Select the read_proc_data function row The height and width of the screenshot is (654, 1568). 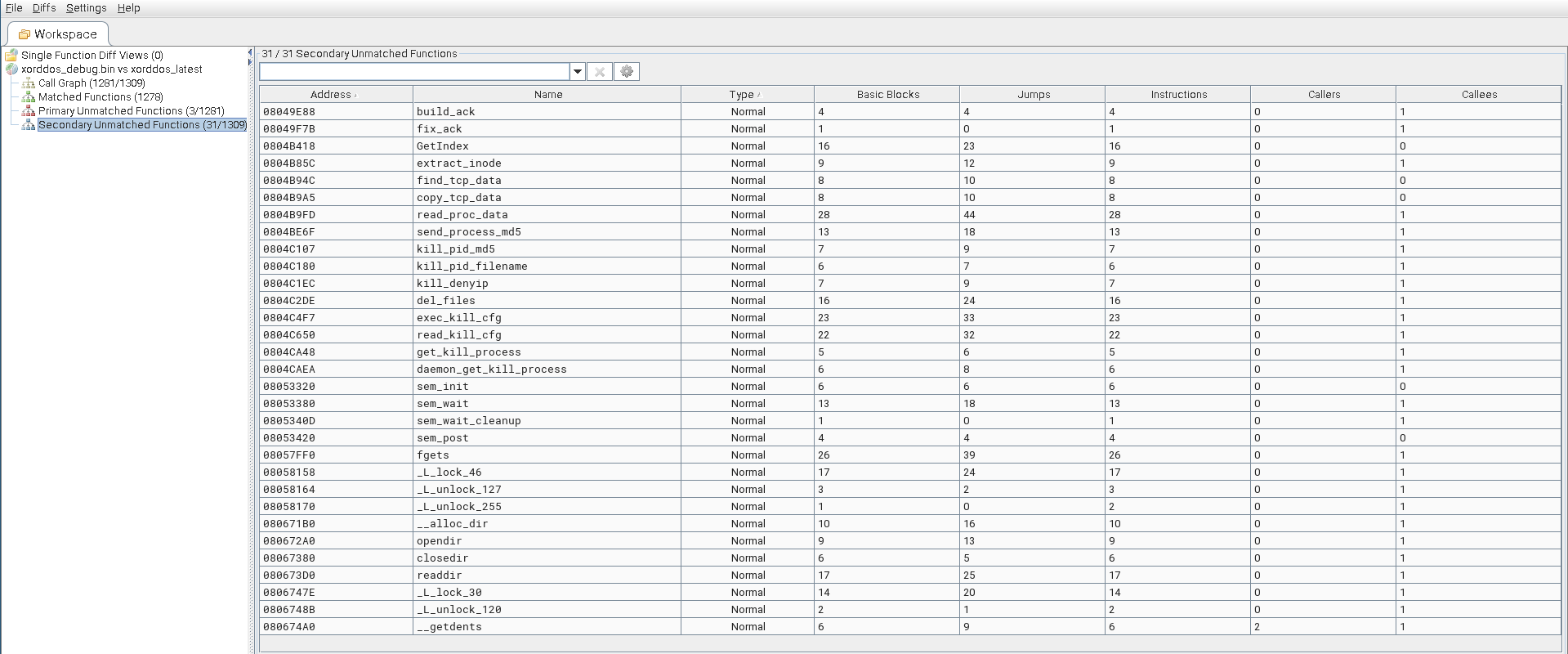pyautogui.click(x=462, y=215)
